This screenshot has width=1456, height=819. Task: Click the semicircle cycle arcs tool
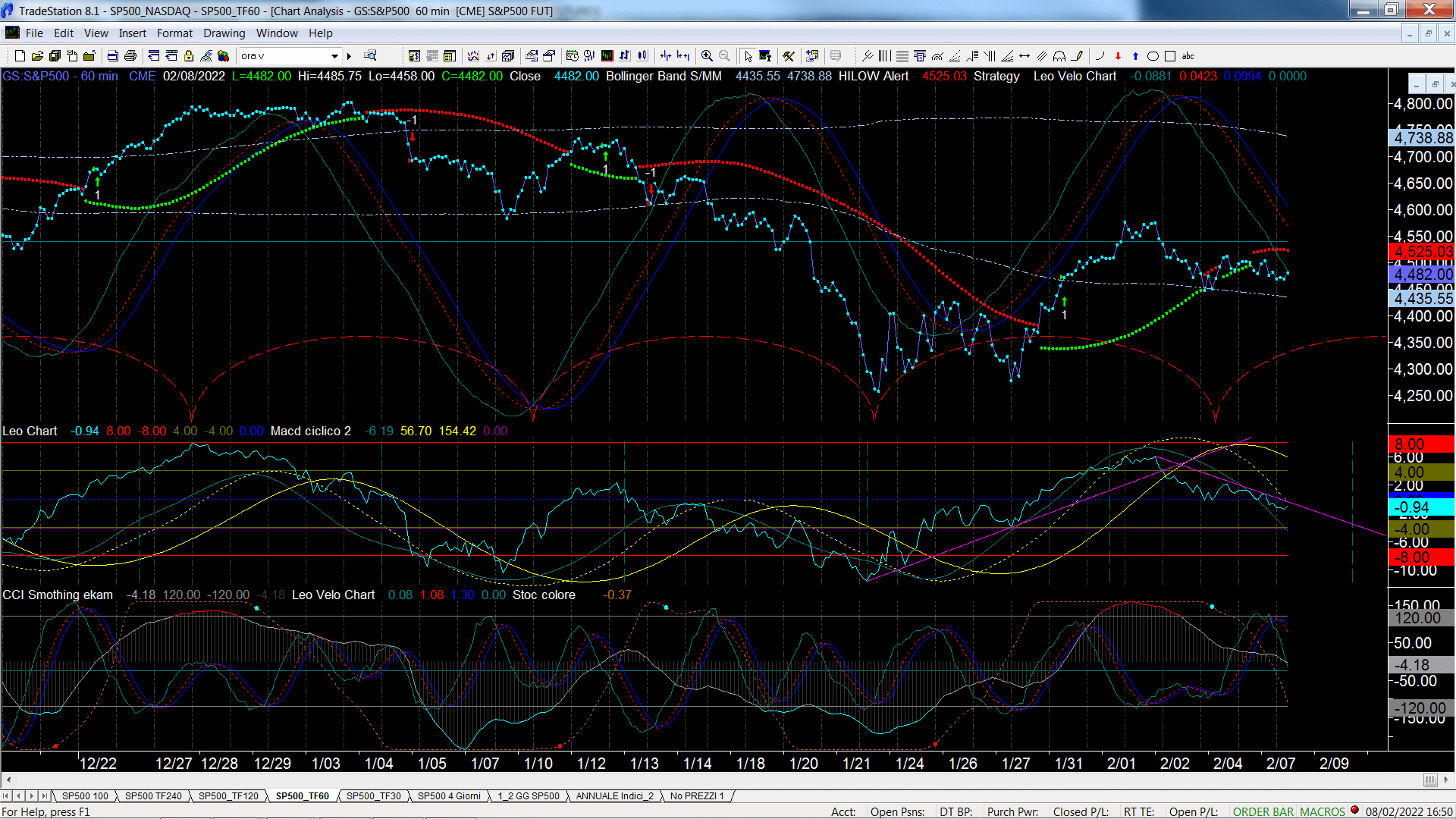(x=1059, y=56)
